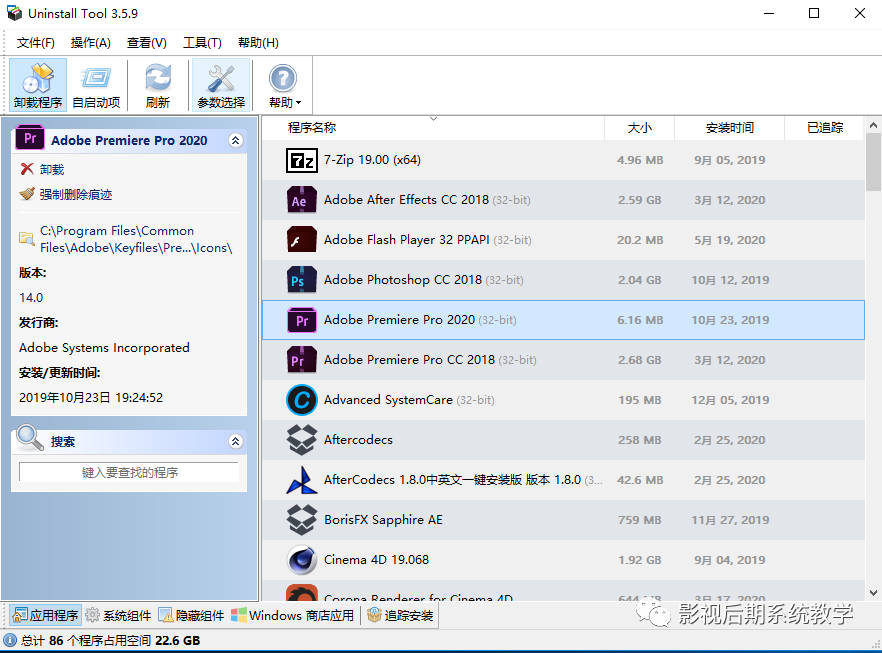The image size is (882, 653).
Task: Open the 文件(F) menu
Action: (x=35, y=43)
